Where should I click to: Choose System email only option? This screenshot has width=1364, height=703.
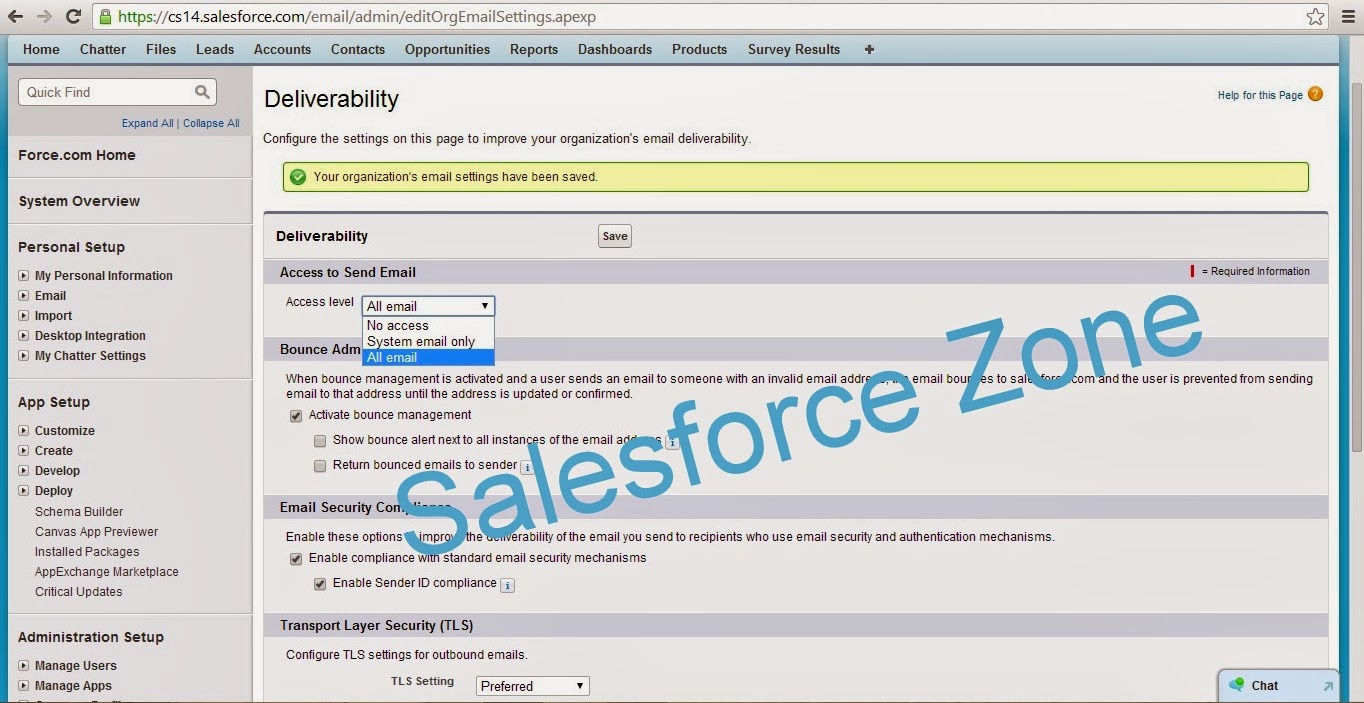tap(428, 341)
